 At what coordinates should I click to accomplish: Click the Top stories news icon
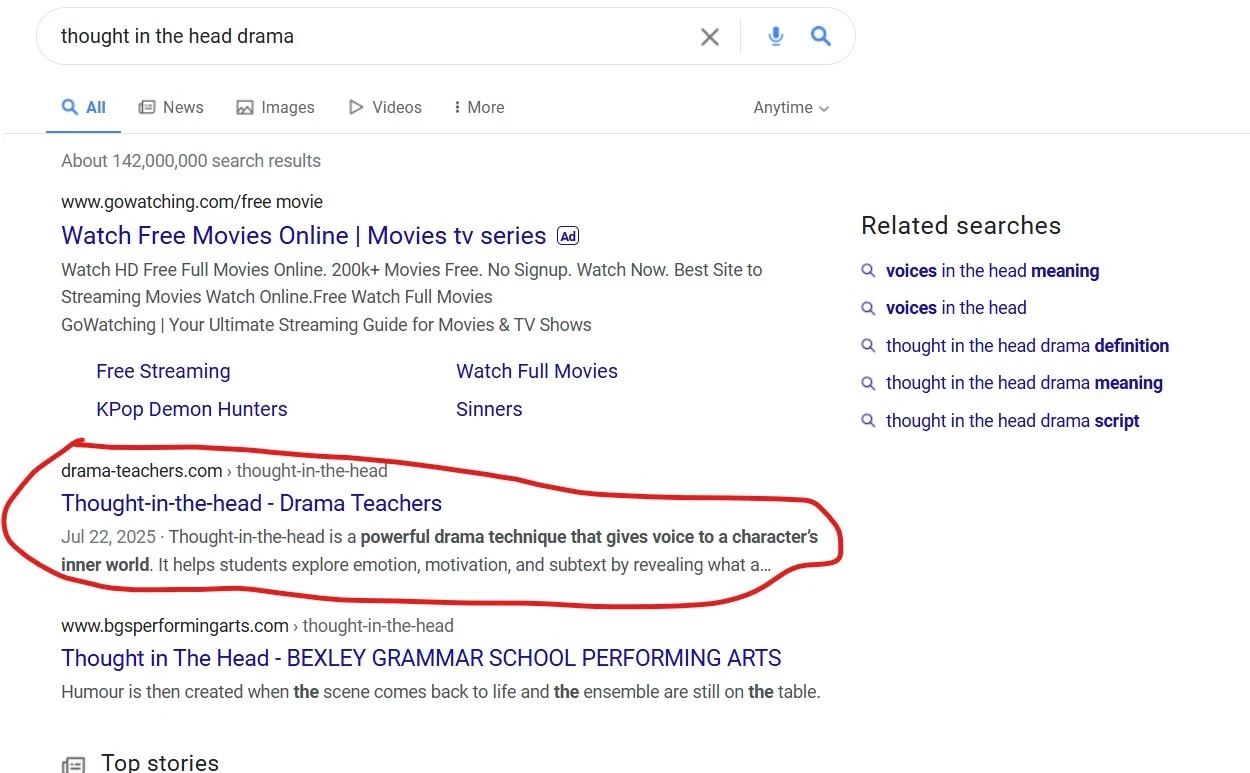point(73,763)
